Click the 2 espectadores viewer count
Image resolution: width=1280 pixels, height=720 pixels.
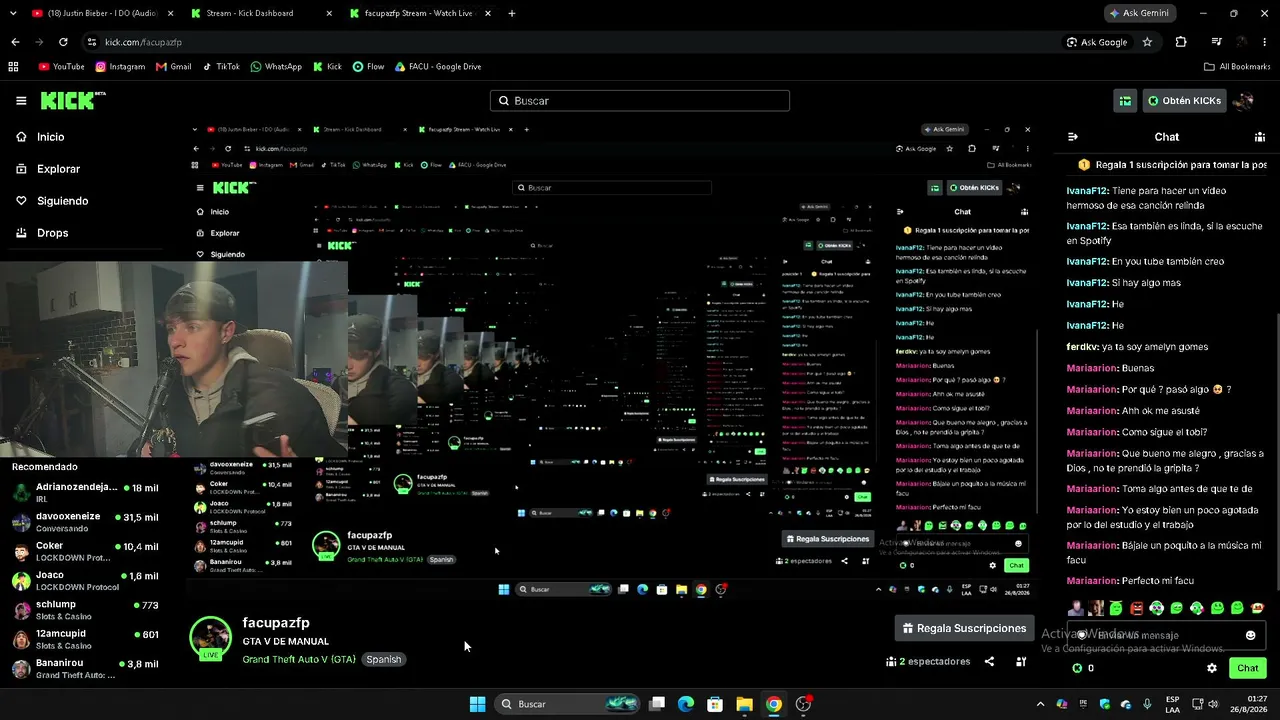[x=928, y=661]
